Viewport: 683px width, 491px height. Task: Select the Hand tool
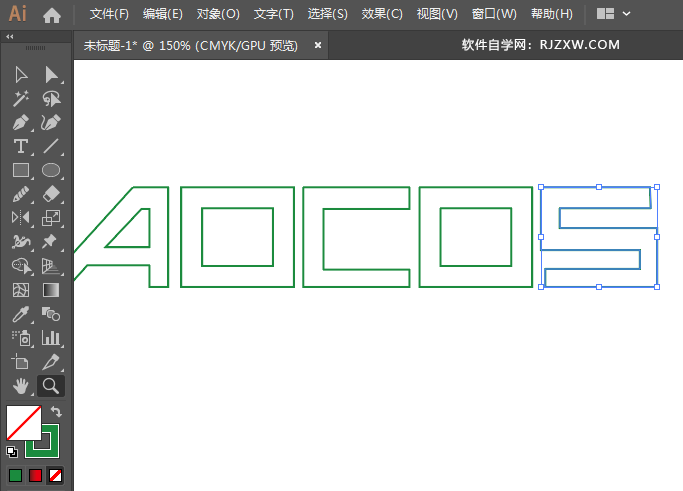pos(21,386)
